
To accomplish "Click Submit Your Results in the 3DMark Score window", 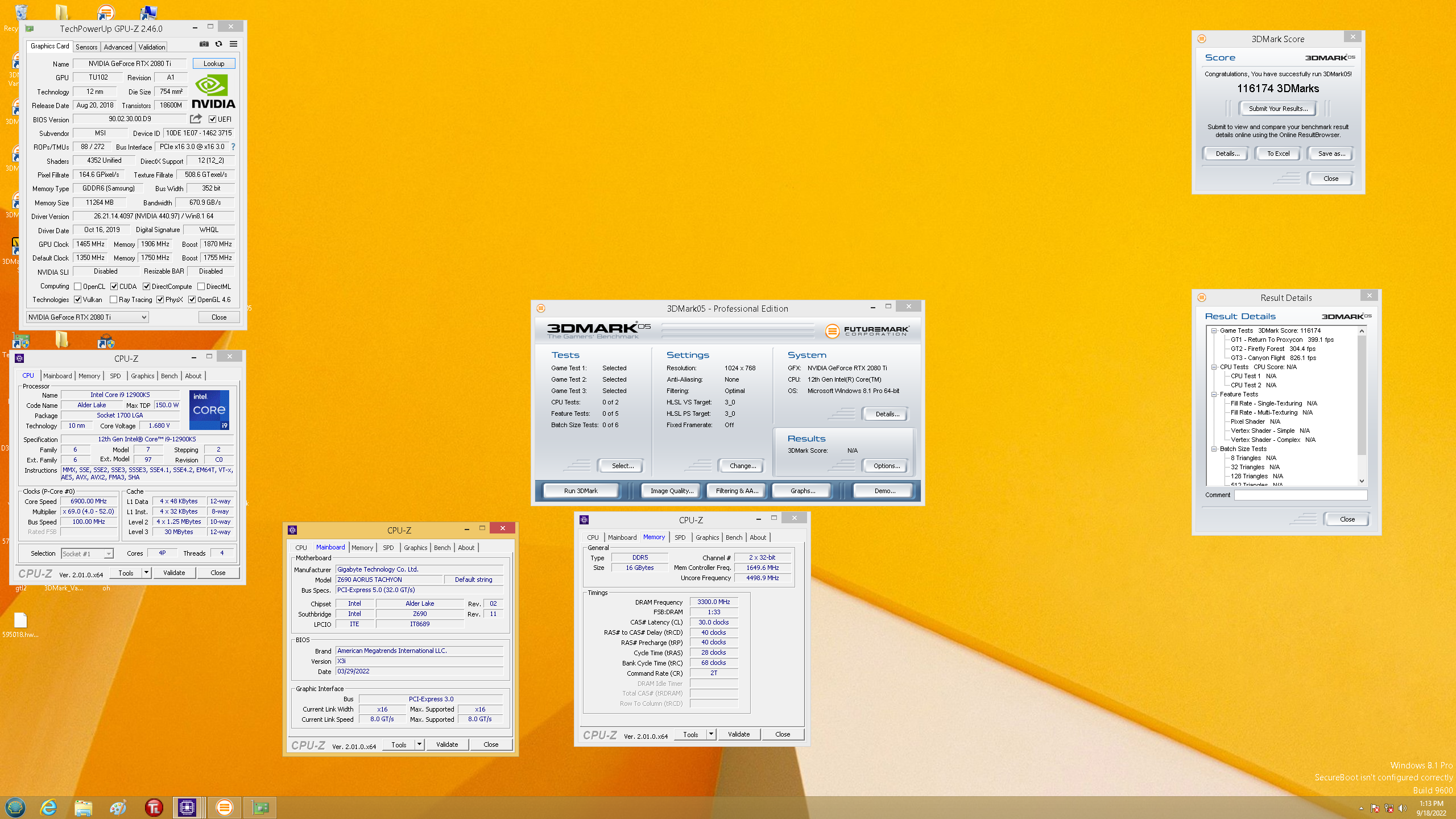I will coord(1278,109).
